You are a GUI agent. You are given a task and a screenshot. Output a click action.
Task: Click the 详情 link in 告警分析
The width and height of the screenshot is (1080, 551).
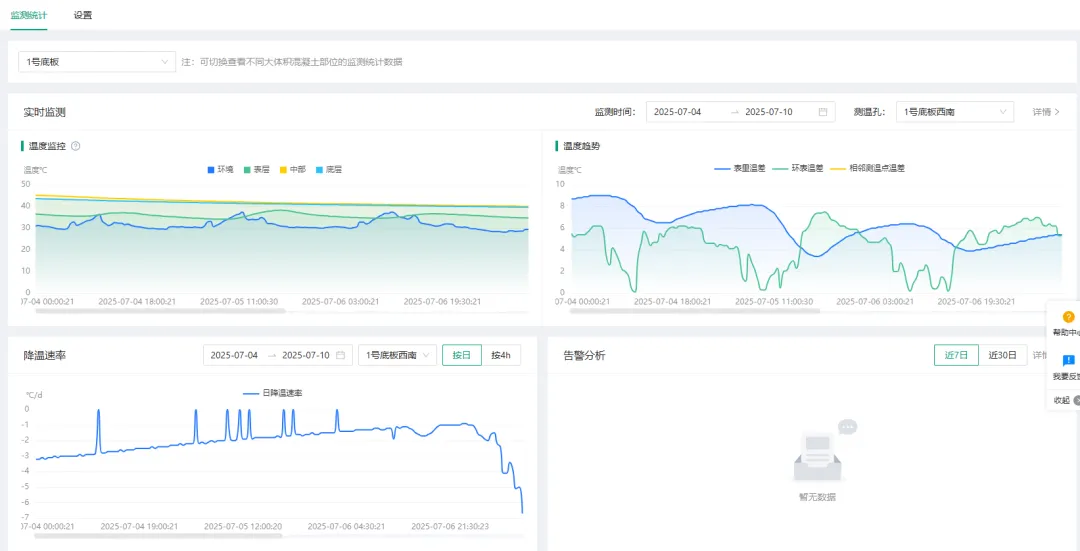1039,355
